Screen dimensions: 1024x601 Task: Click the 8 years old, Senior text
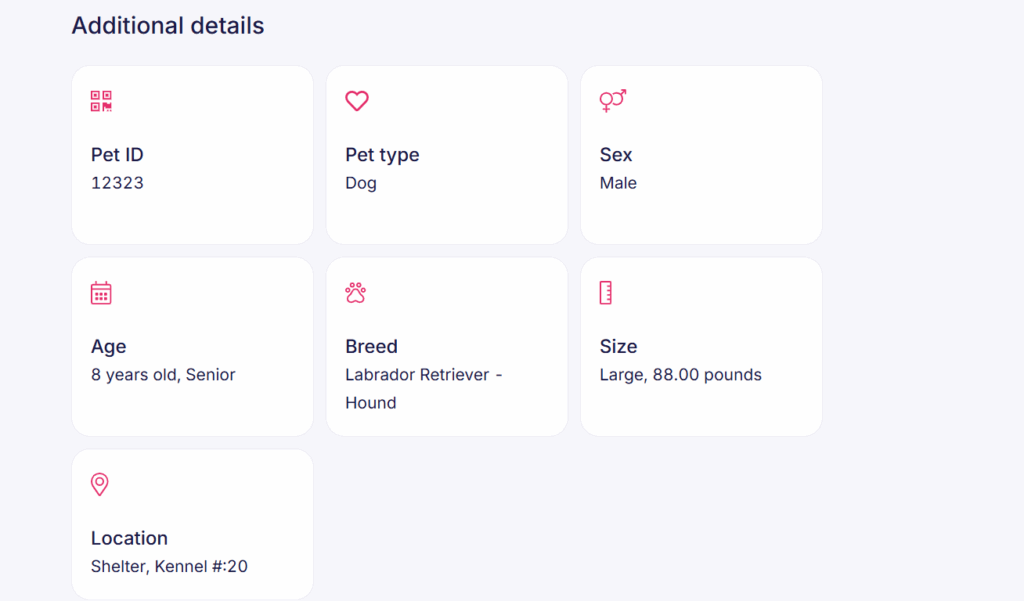click(x=163, y=375)
